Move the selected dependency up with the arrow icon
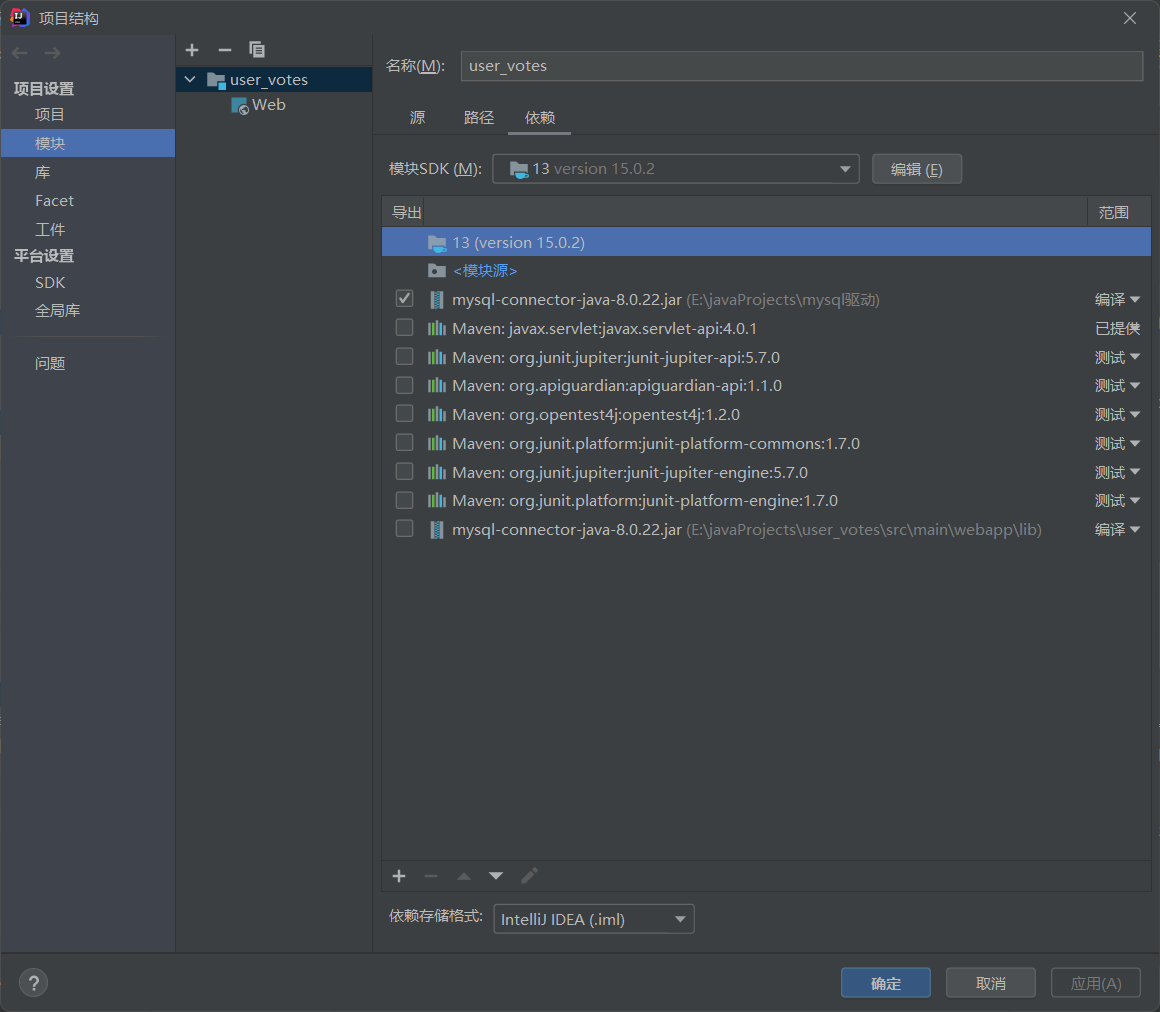Screen dimensions: 1160x1012 [463, 875]
